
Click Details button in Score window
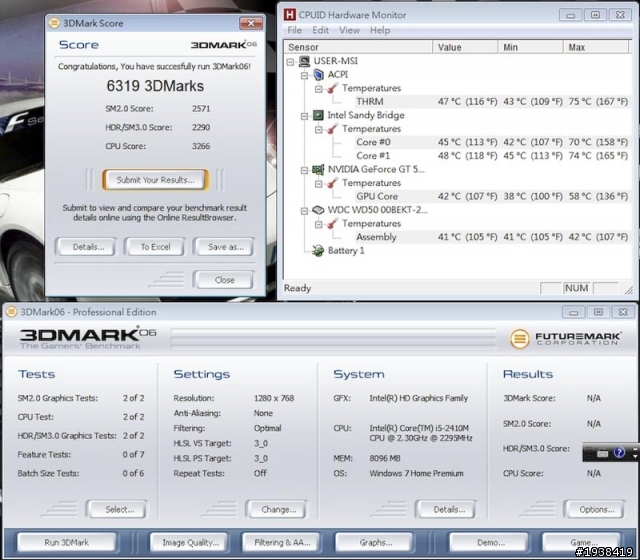coord(88,247)
